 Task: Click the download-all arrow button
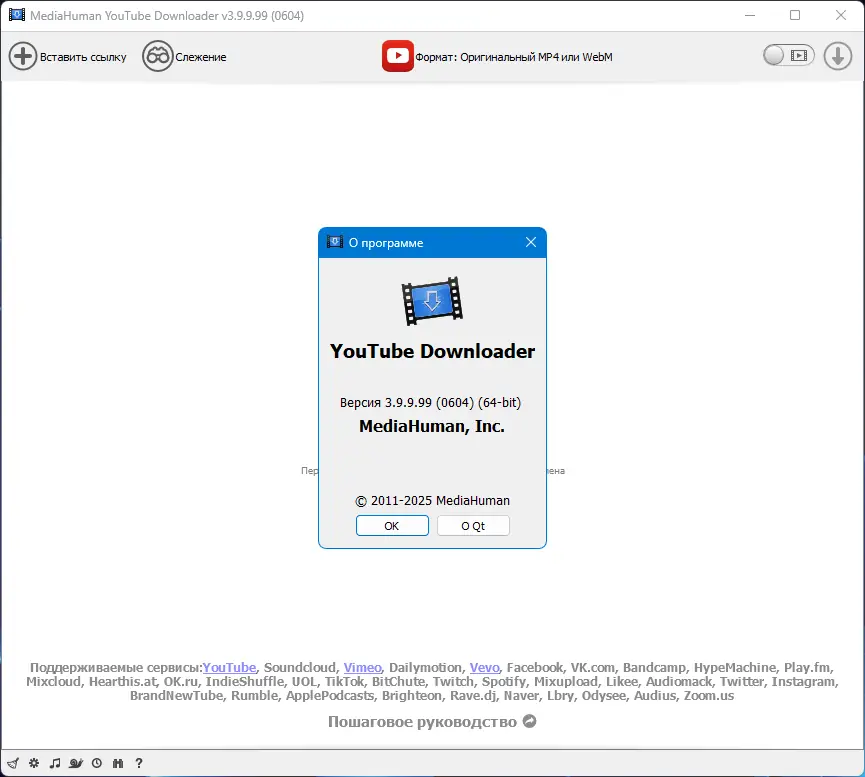[x=837, y=56]
